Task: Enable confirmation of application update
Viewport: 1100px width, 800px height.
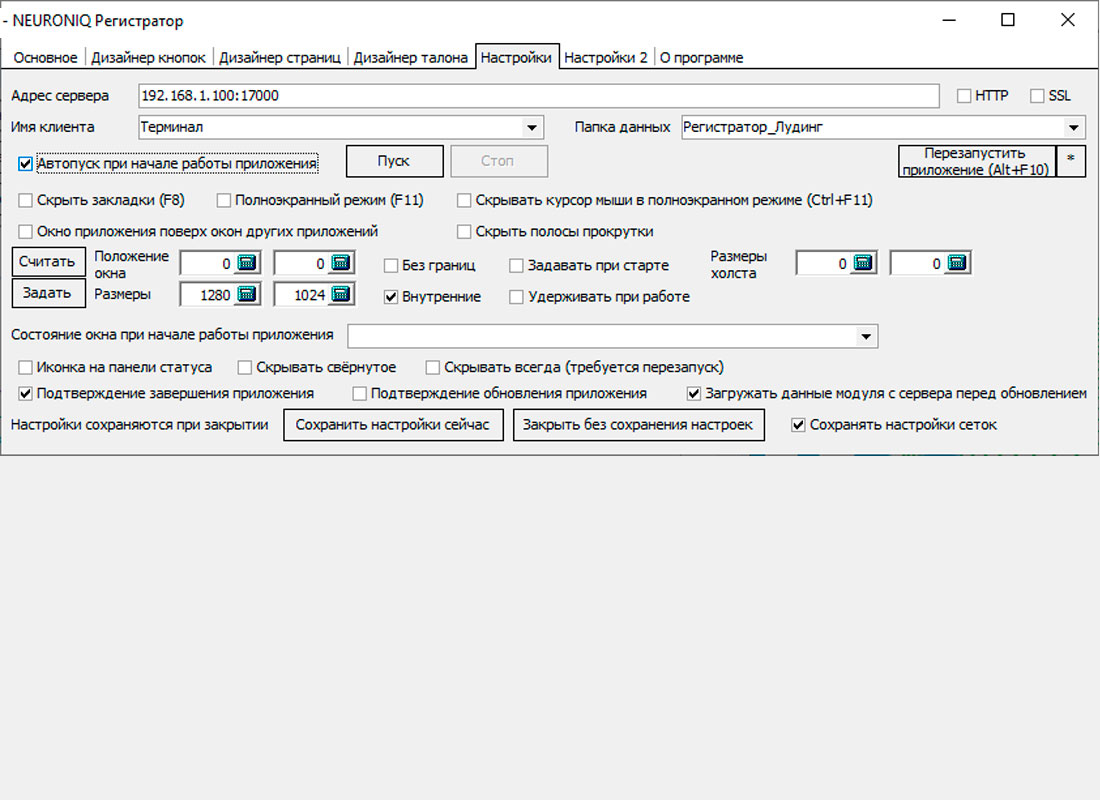Action: click(359, 394)
